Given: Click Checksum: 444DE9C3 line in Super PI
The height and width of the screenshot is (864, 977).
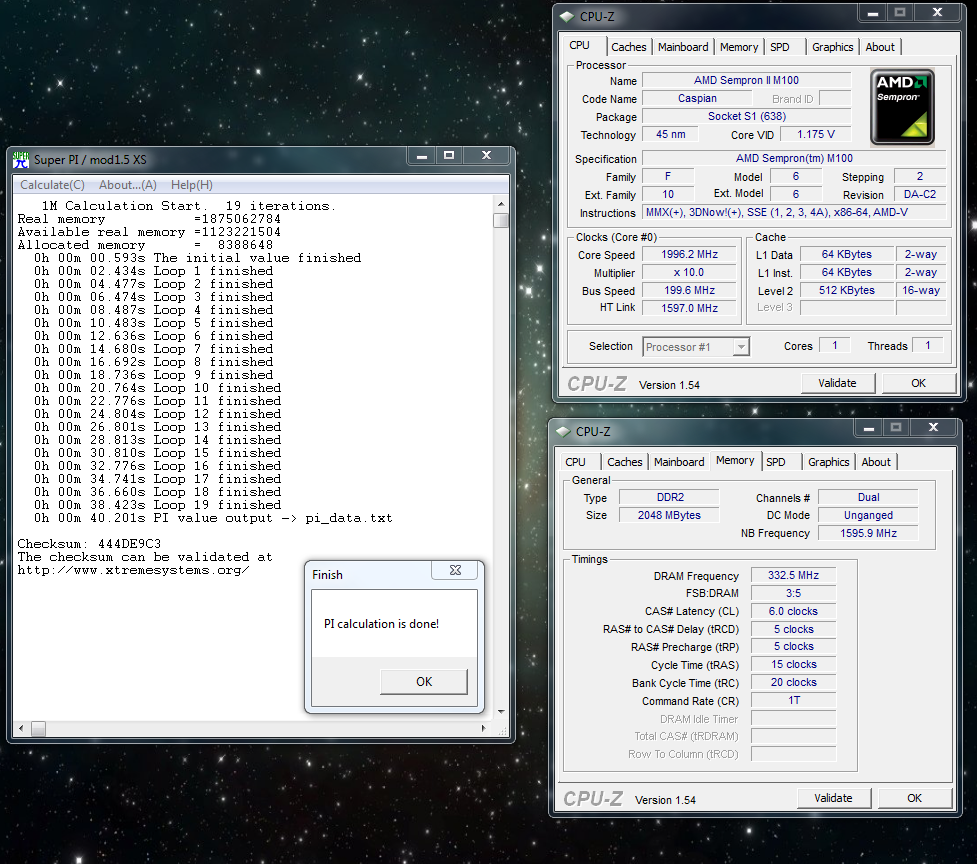Looking at the screenshot, I should point(89,544).
